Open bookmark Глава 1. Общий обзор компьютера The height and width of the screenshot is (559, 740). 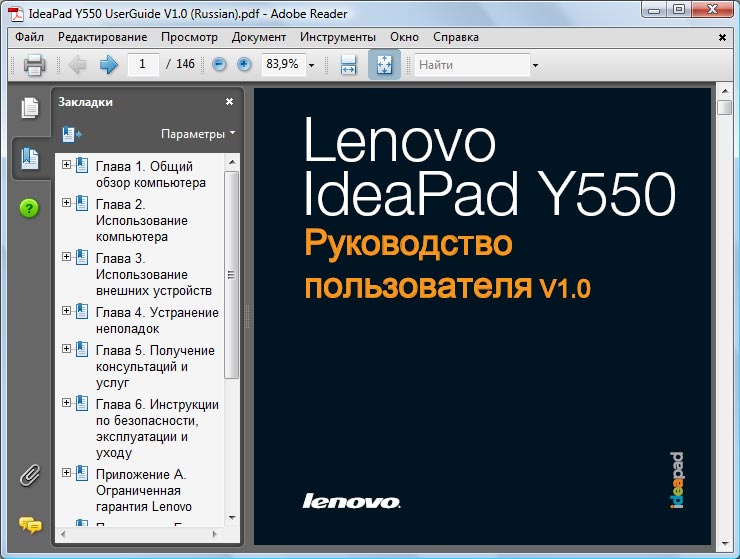[151, 174]
